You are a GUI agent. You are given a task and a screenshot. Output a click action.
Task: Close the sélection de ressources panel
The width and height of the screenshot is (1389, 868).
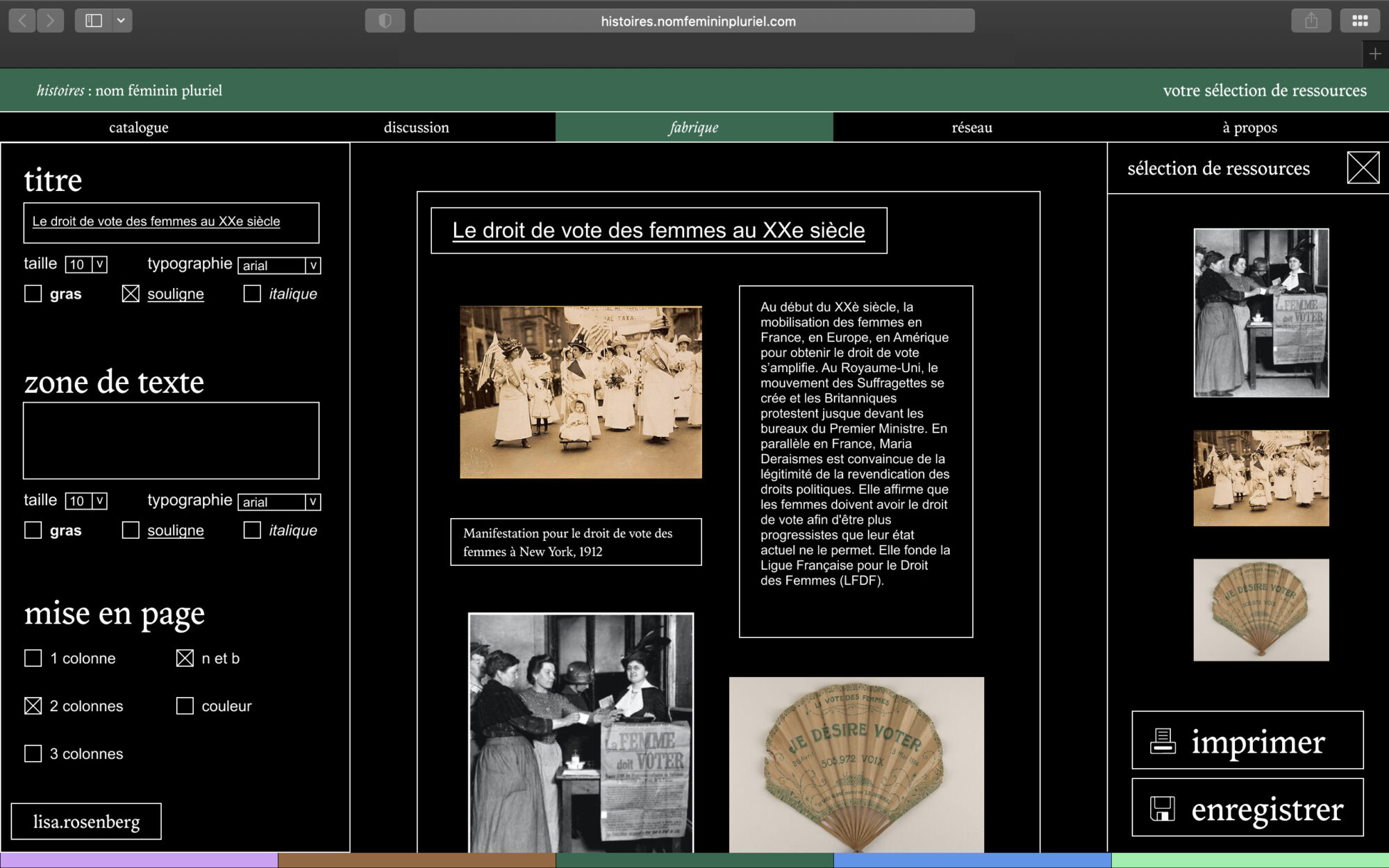(1363, 168)
